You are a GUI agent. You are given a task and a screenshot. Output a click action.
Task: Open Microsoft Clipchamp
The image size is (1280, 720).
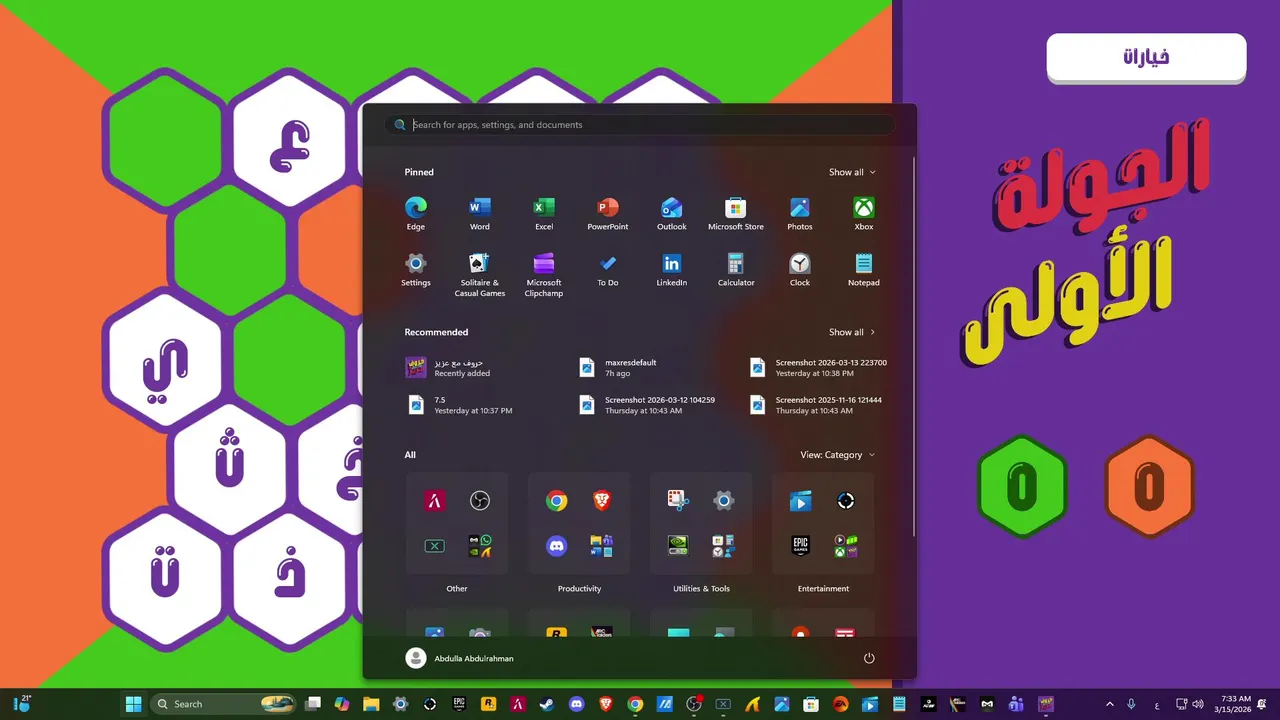[x=544, y=274]
